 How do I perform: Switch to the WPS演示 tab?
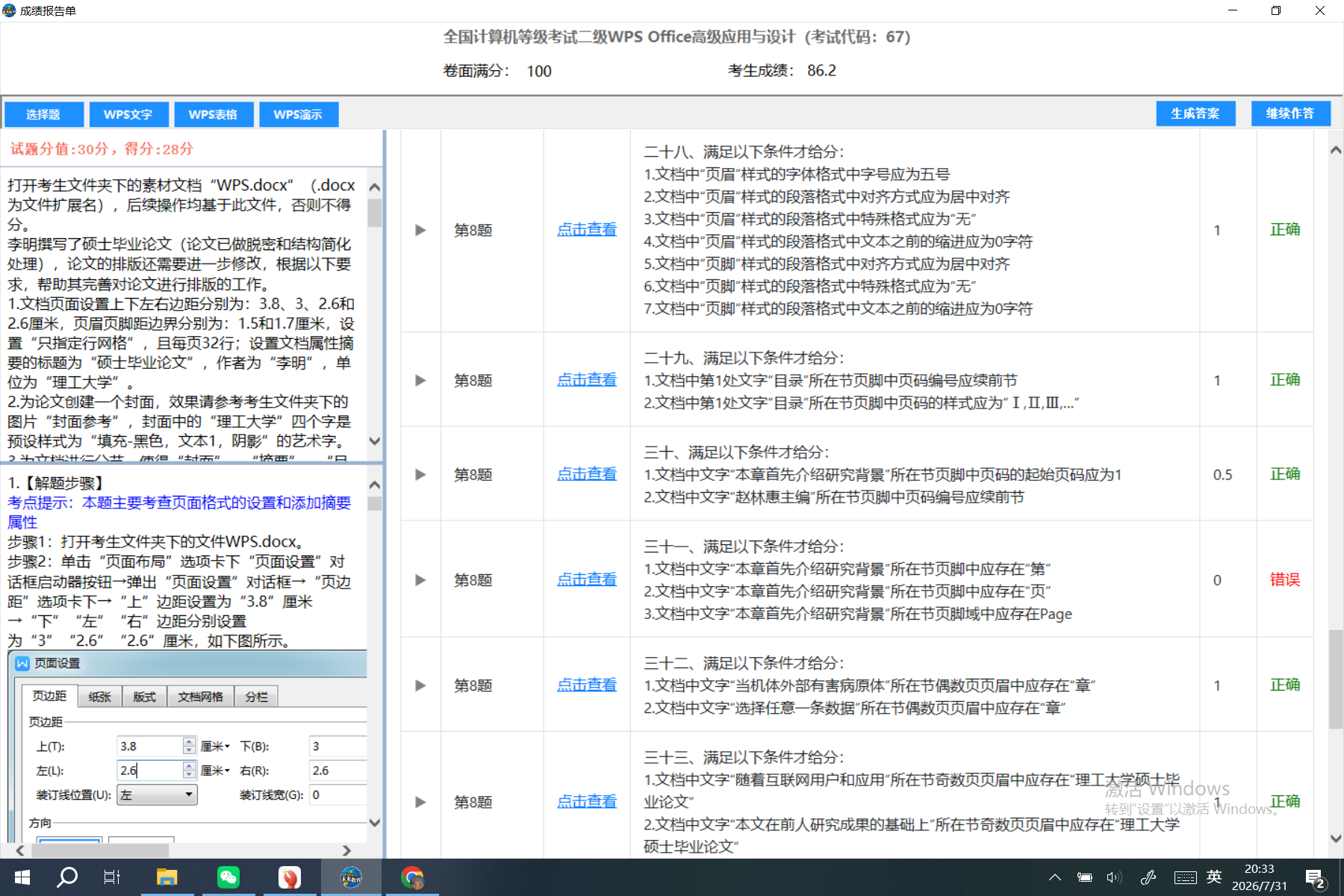299,114
